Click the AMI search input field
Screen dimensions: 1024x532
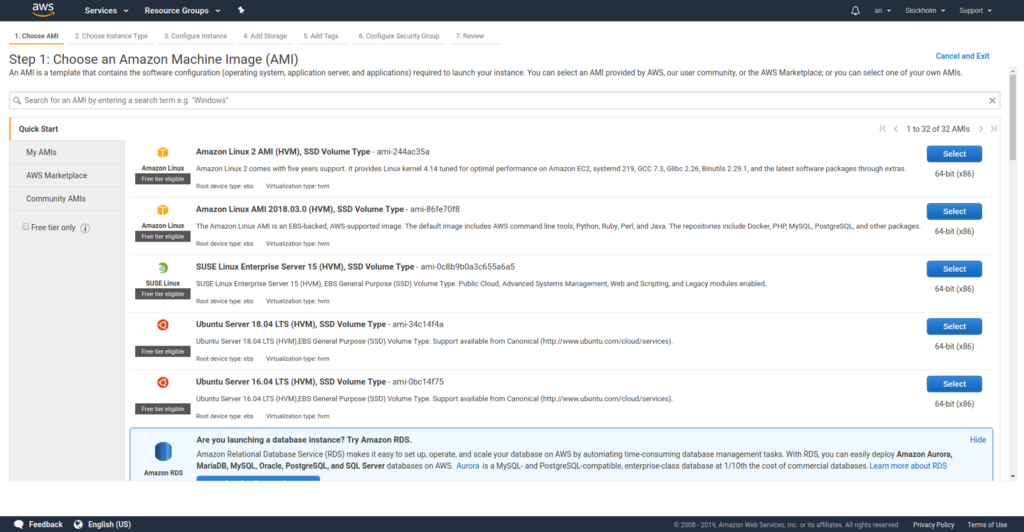click(504, 101)
